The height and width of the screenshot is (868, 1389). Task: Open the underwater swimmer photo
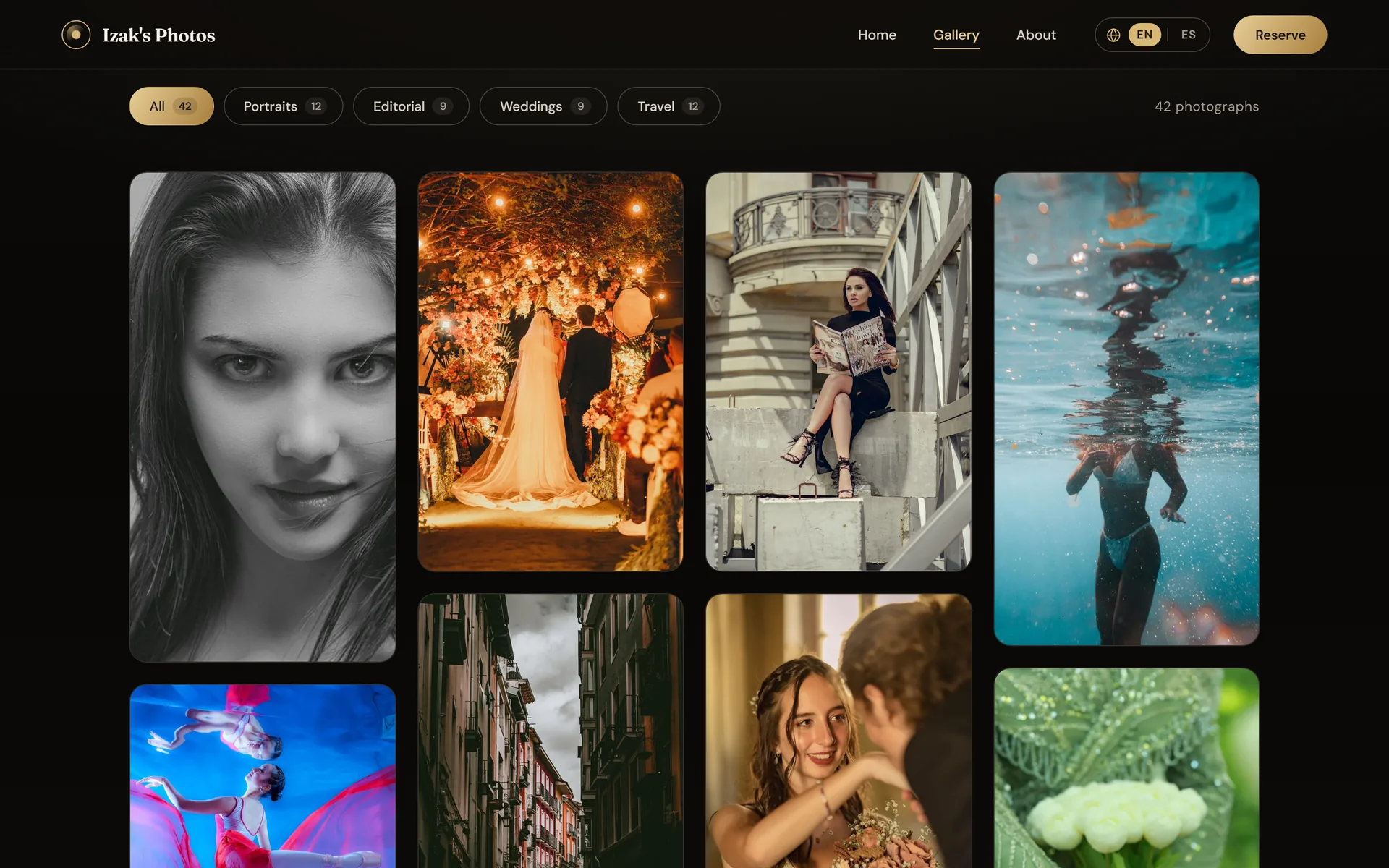pyautogui.click(x=1126, y=409)
